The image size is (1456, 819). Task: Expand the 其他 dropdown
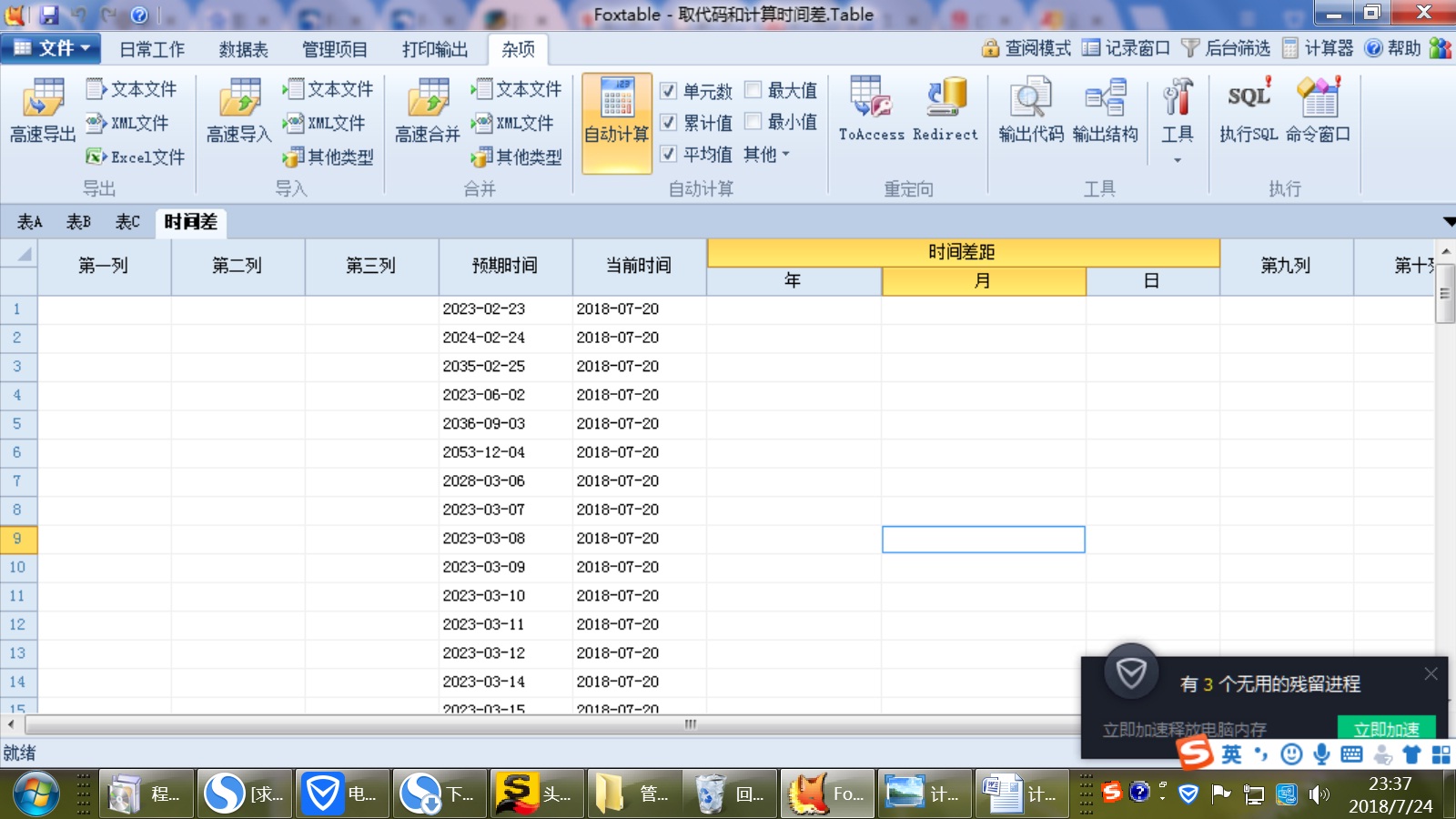pos(766,155)
